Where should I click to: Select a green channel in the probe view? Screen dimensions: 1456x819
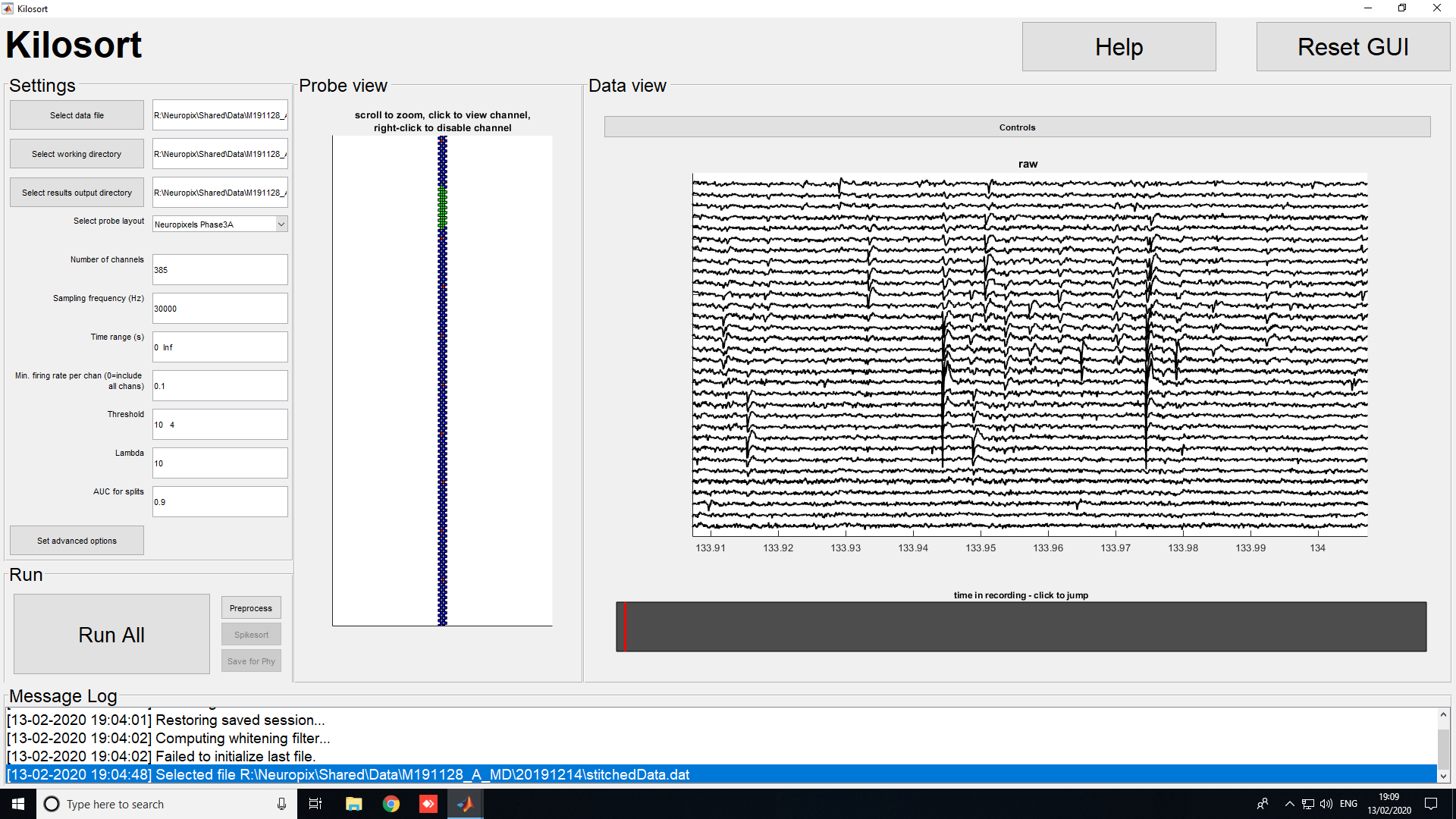(x=444, y=209)
